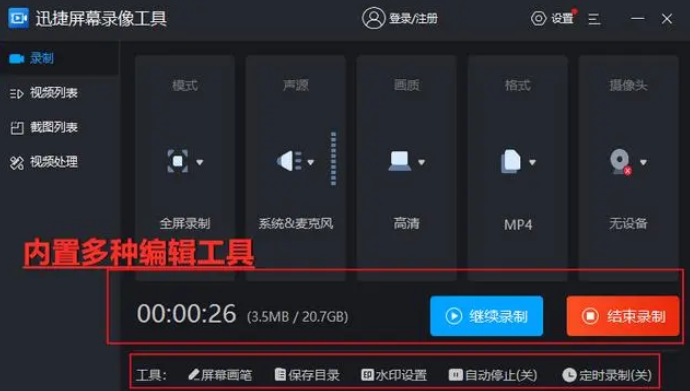
Task: Click the MP4 format label
Action: click(518, 225)
